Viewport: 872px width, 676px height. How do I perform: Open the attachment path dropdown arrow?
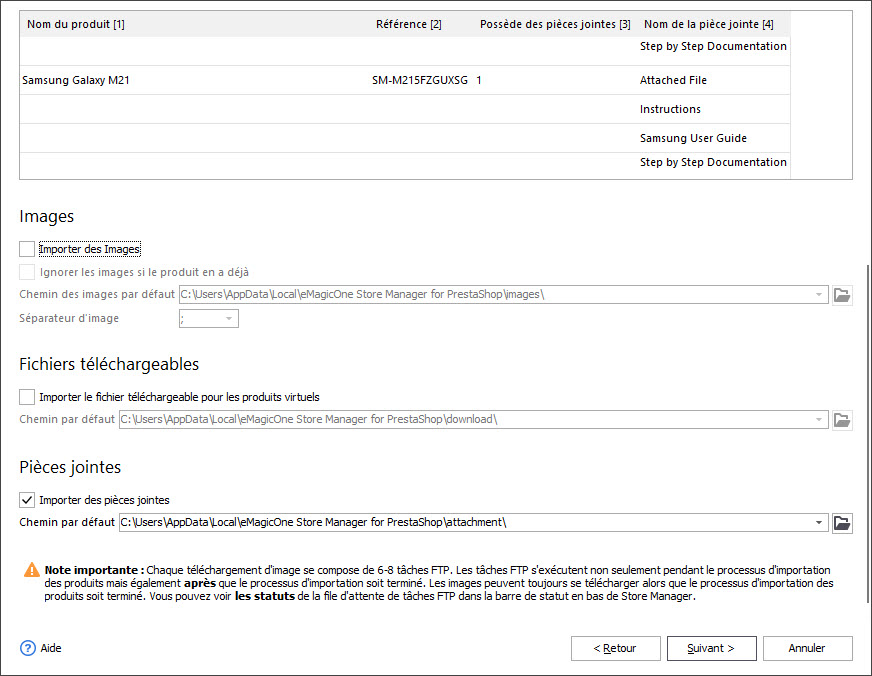[x=819, y=523]
